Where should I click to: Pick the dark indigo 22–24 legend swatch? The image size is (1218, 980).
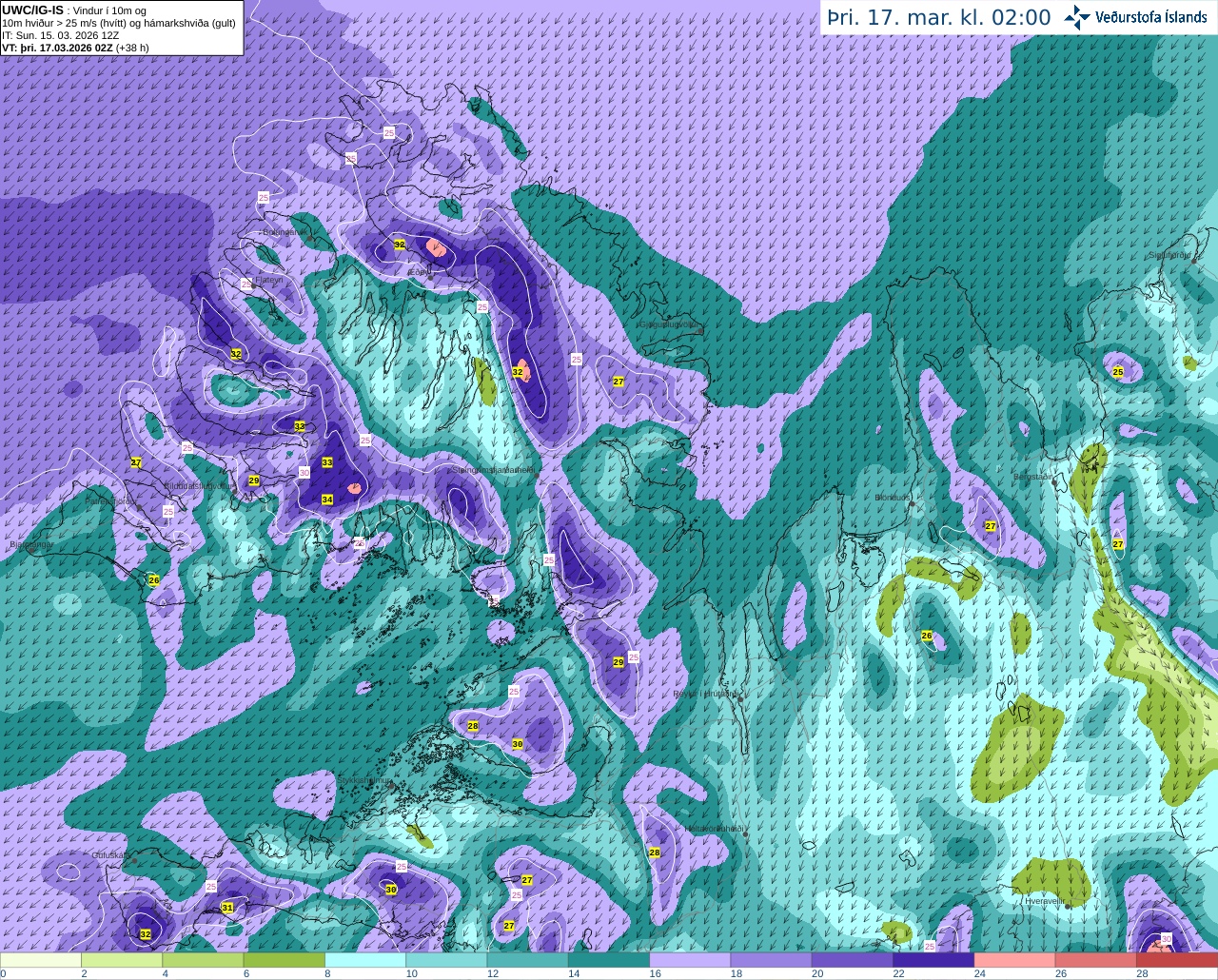point(934,959)
